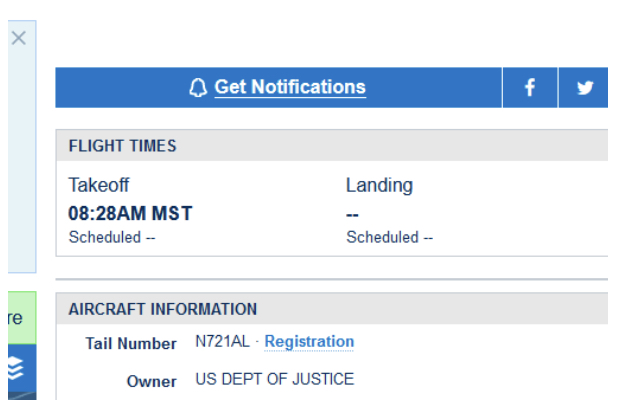Click the bell notification icon
Screen dimensions: 628x413
[x=197, y=88]
